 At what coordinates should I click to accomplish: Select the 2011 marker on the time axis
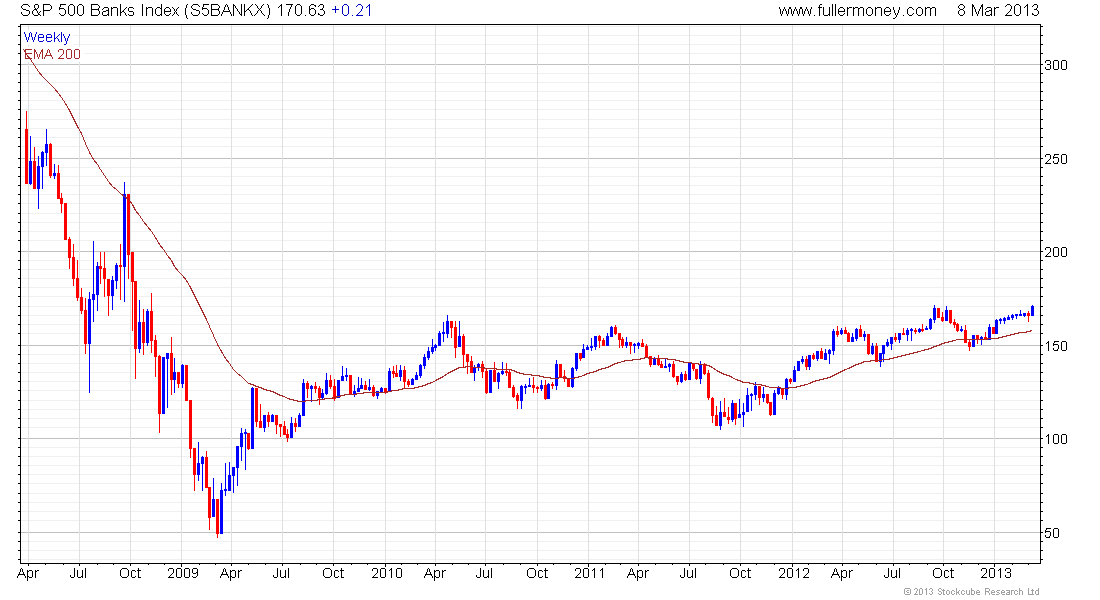pos(590,573)
